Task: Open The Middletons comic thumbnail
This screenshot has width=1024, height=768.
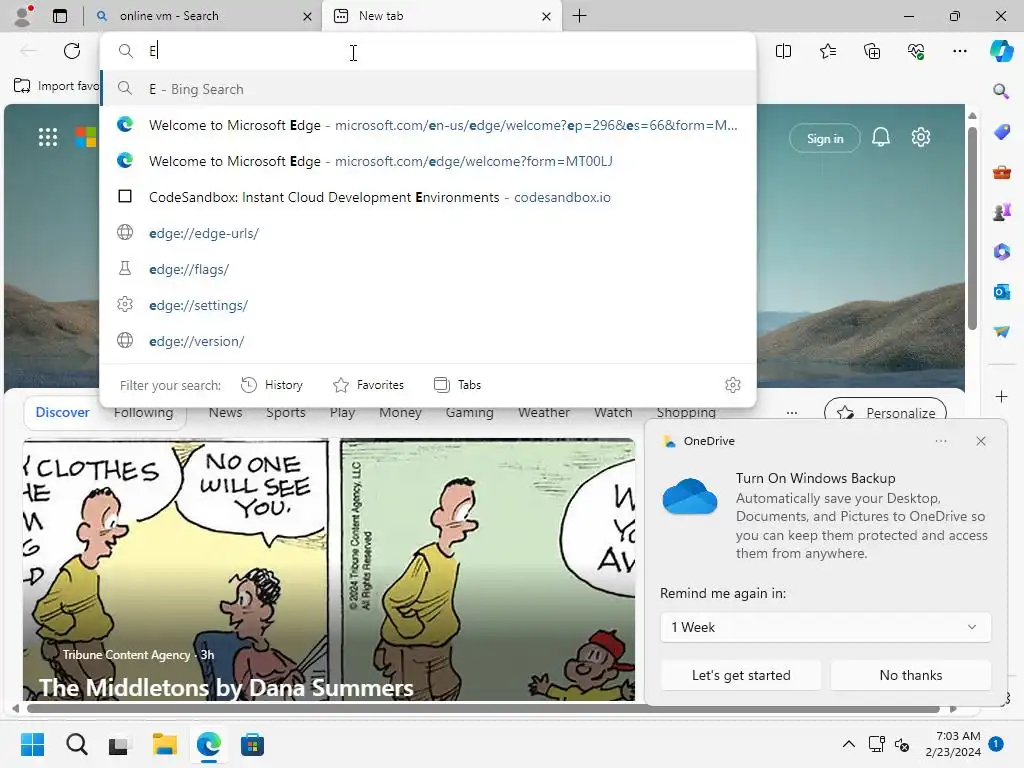Action: (329, 569)
